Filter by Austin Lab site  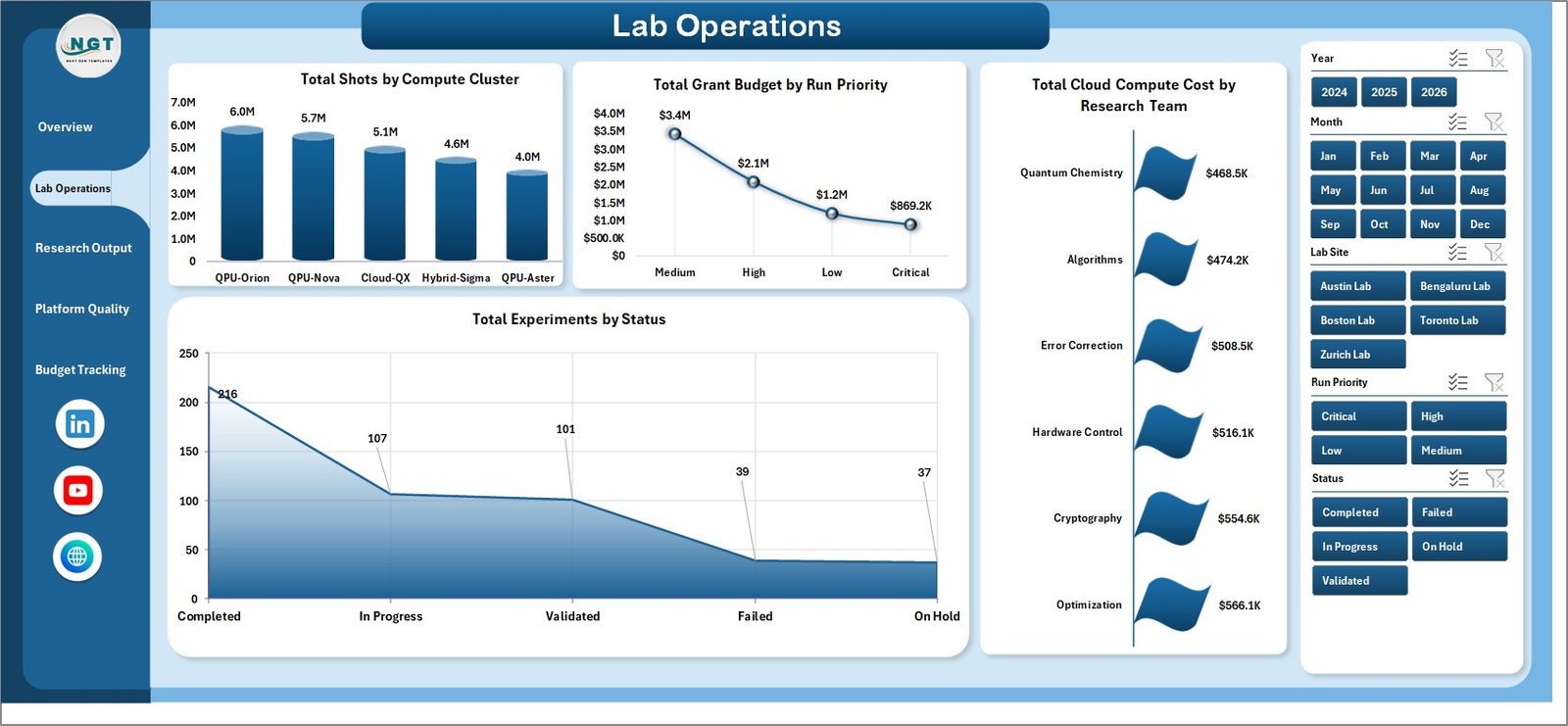(1358, 286)
